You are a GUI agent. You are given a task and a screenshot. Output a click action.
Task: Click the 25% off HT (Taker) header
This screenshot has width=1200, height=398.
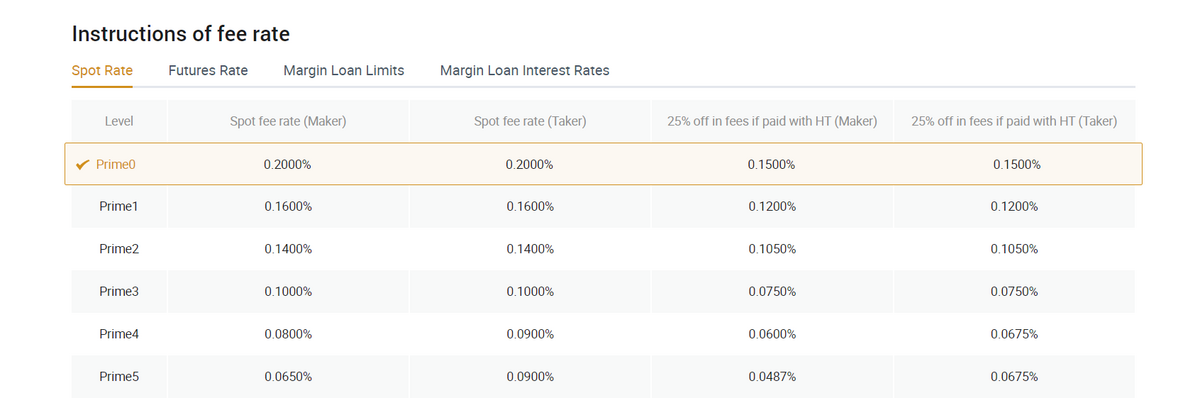click(x=1014, y=121)
